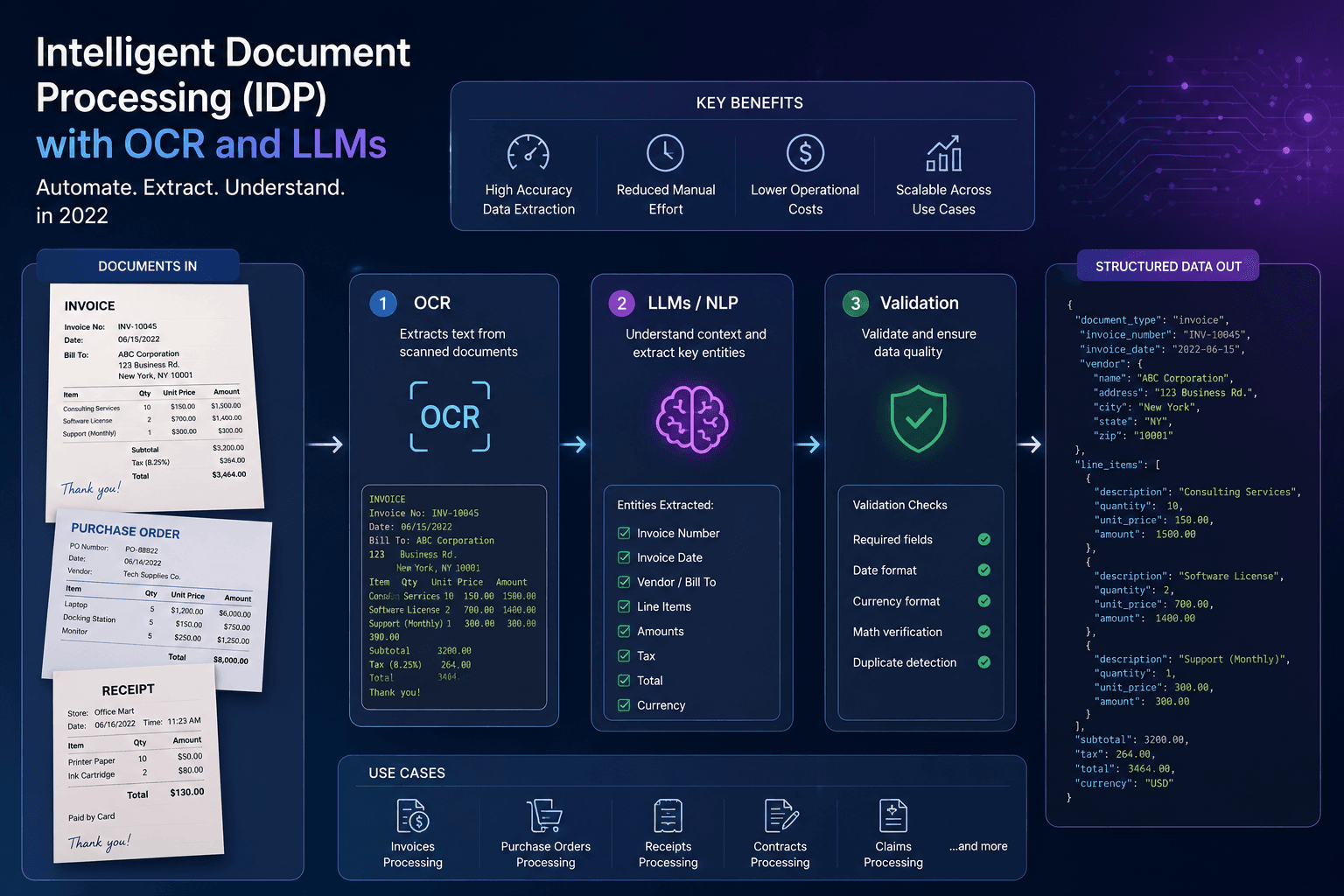Click the 'Vendor: Tech Supplies Co.' line
This screenshot has width=1344, height=896.
coord(123,573)
